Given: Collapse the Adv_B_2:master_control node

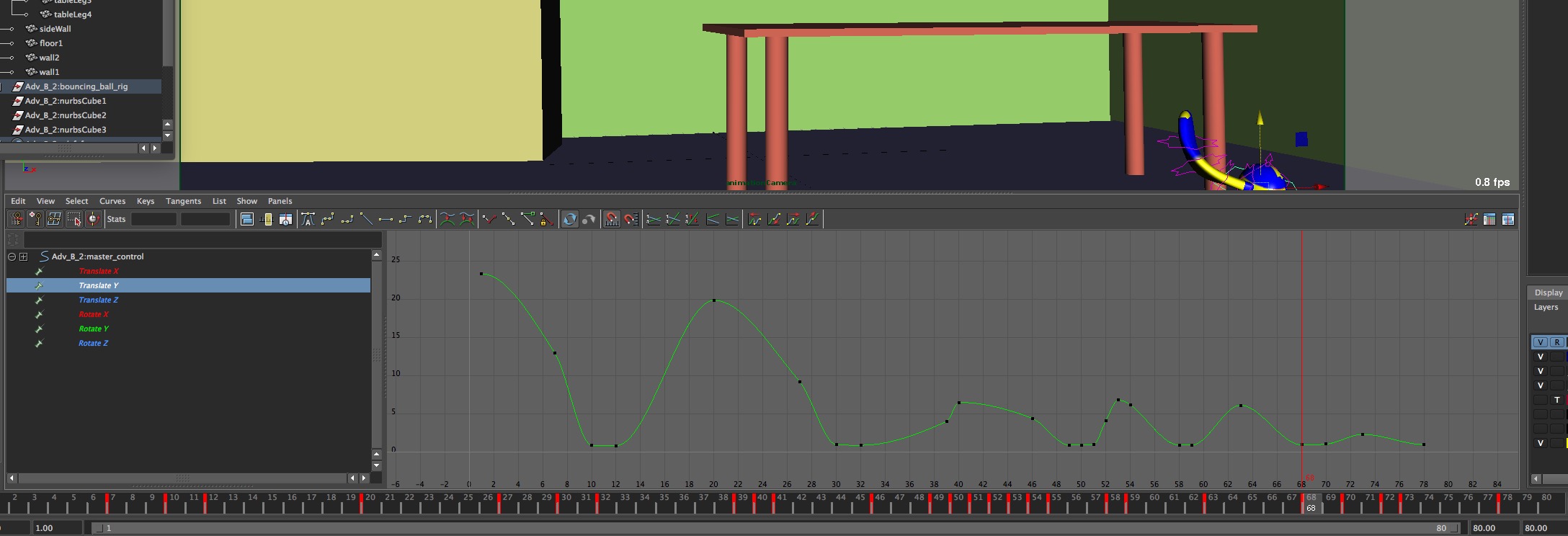Looking at the screenshot, I should [12, 256].
